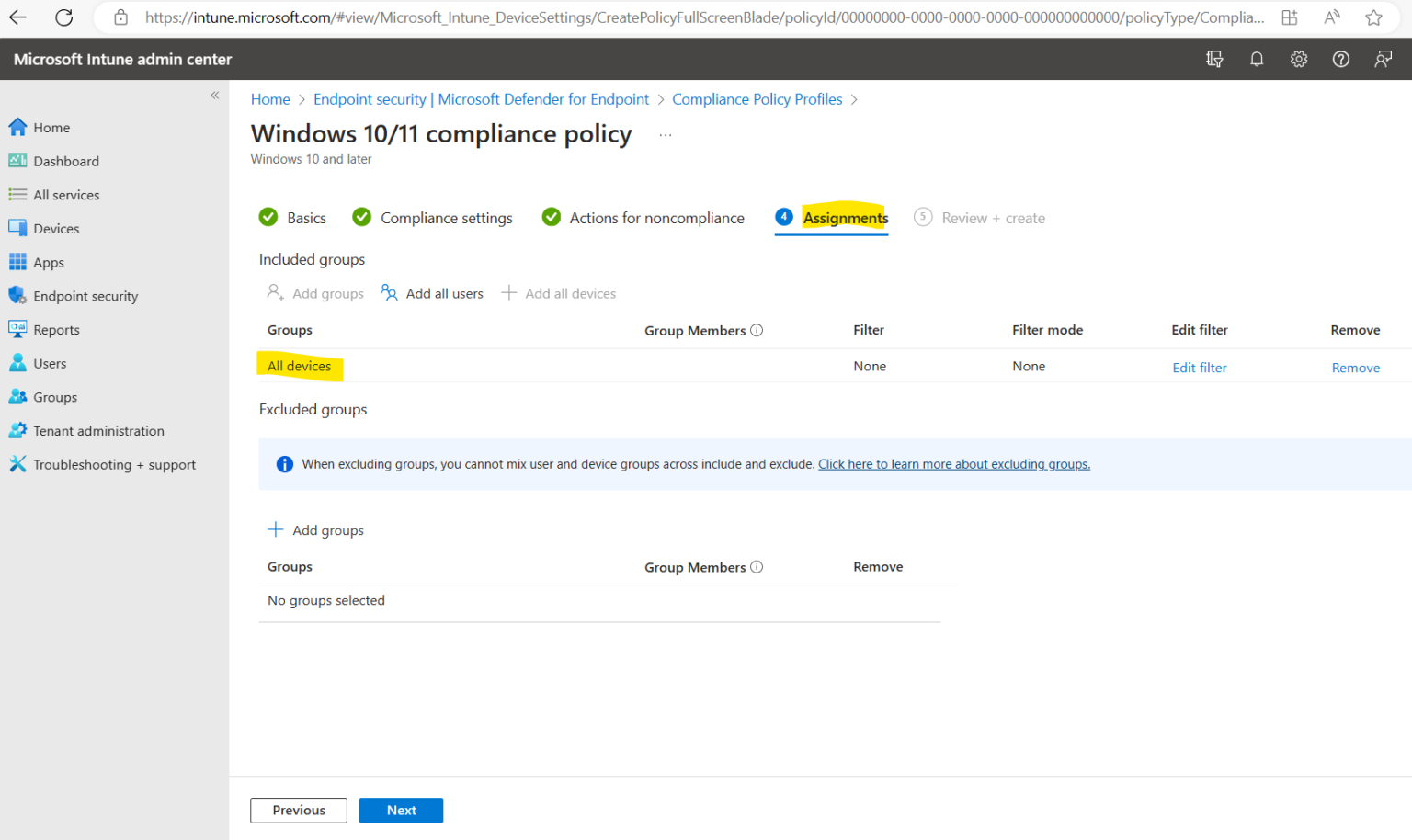Viewport: 1412px width, 840px height.
Task: Click the Group Members info icon
Action: click(757, 330)
